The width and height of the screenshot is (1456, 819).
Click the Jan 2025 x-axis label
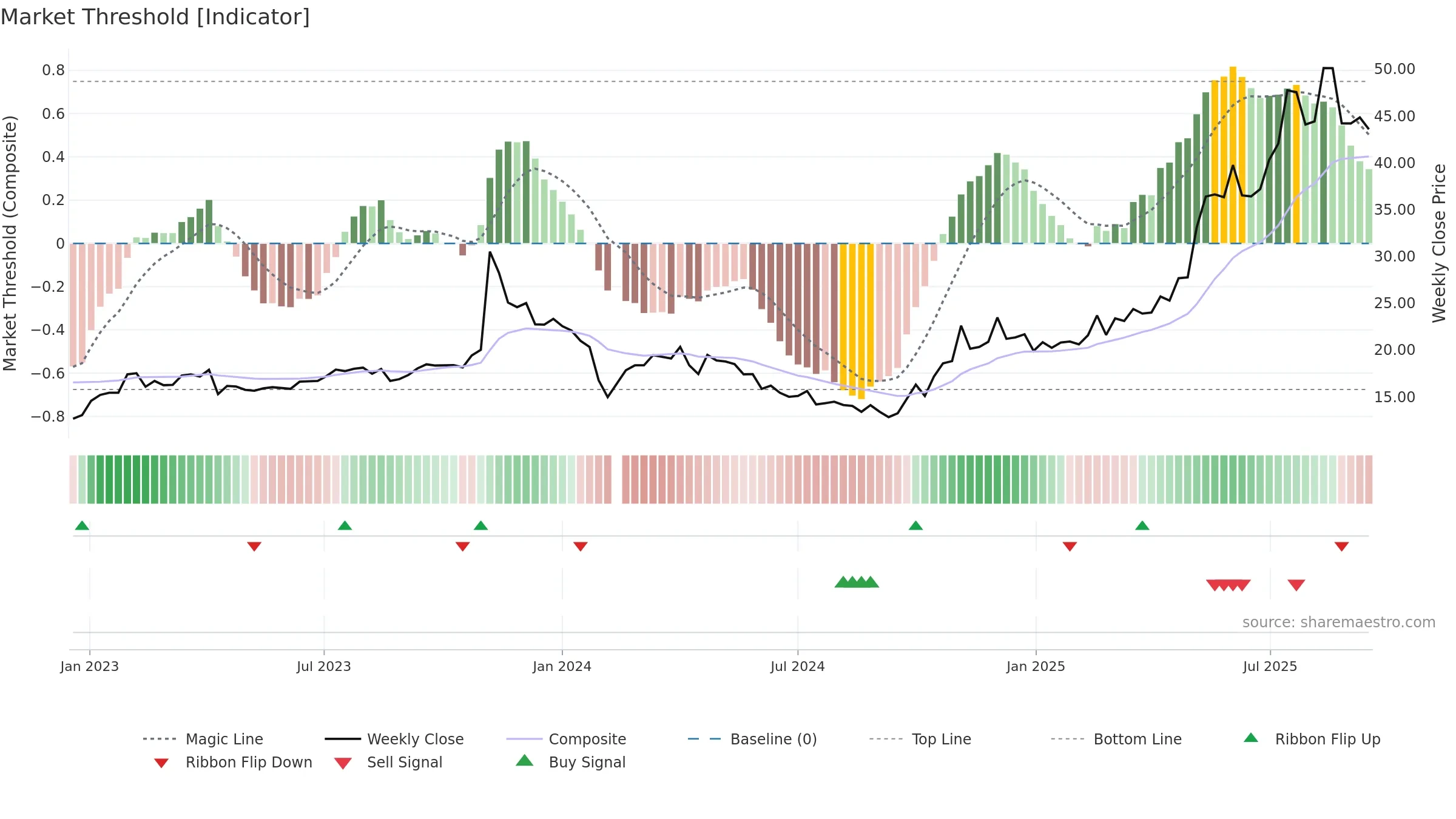(x=1036, y=666)
